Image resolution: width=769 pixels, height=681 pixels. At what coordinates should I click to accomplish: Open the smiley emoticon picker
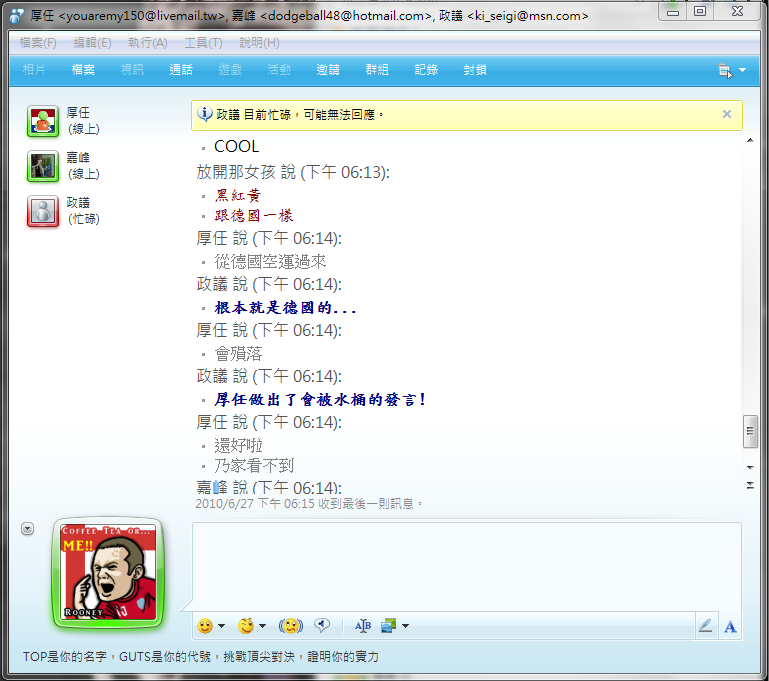[x=205, y=626]
